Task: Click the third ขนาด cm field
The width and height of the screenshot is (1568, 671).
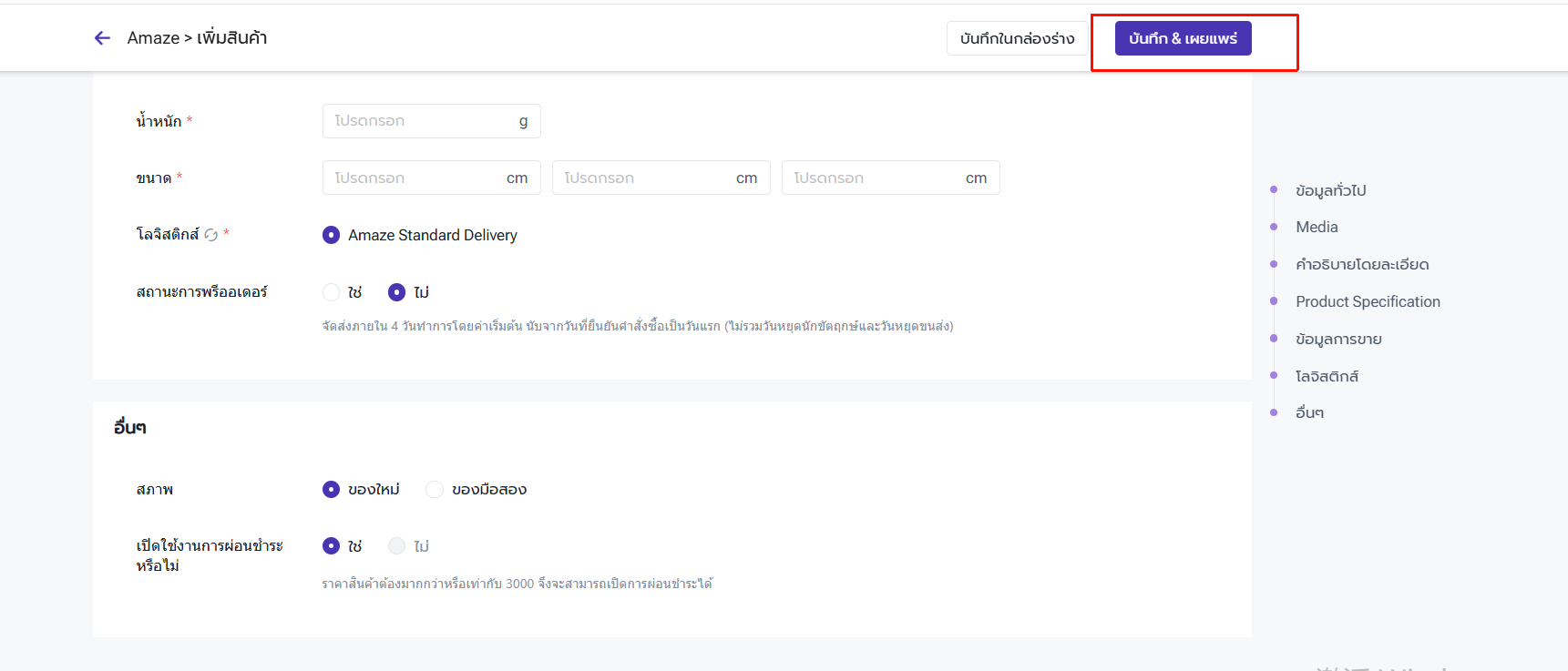Action: tap(876, 178)
